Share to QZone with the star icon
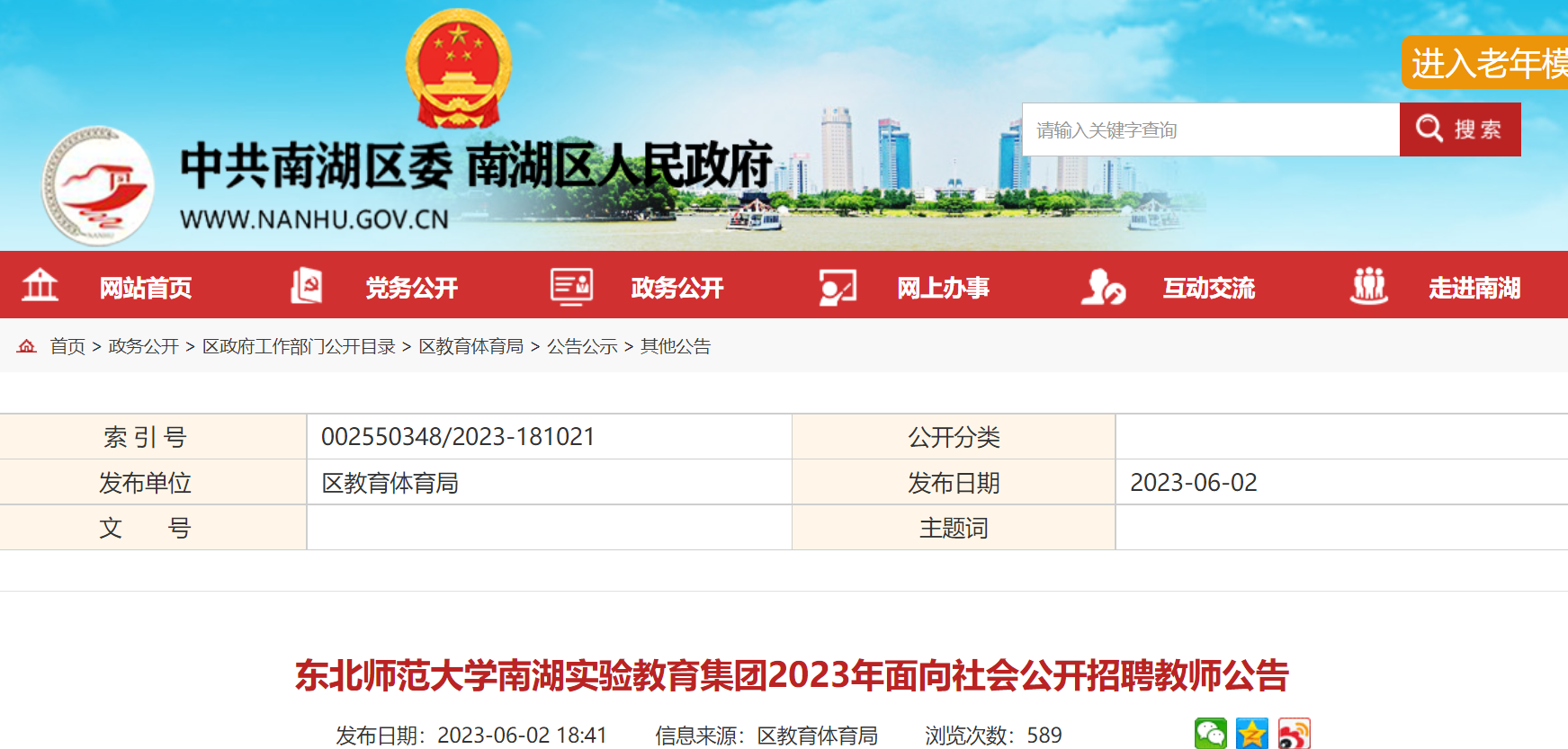This screenshot has height=749, width=1568. click(x=1252, y=734)
